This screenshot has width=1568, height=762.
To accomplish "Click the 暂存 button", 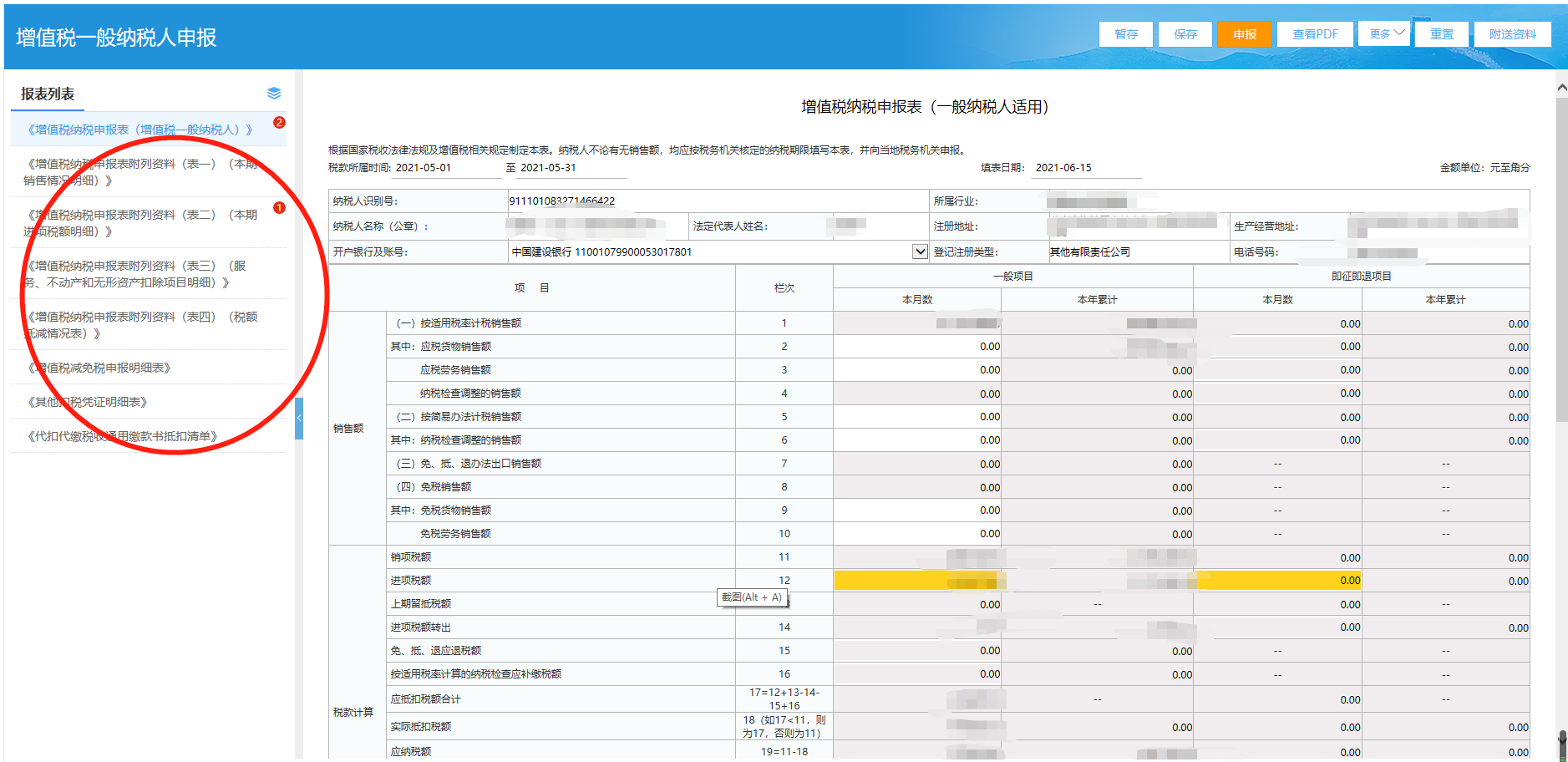I will coord(1126,34).
